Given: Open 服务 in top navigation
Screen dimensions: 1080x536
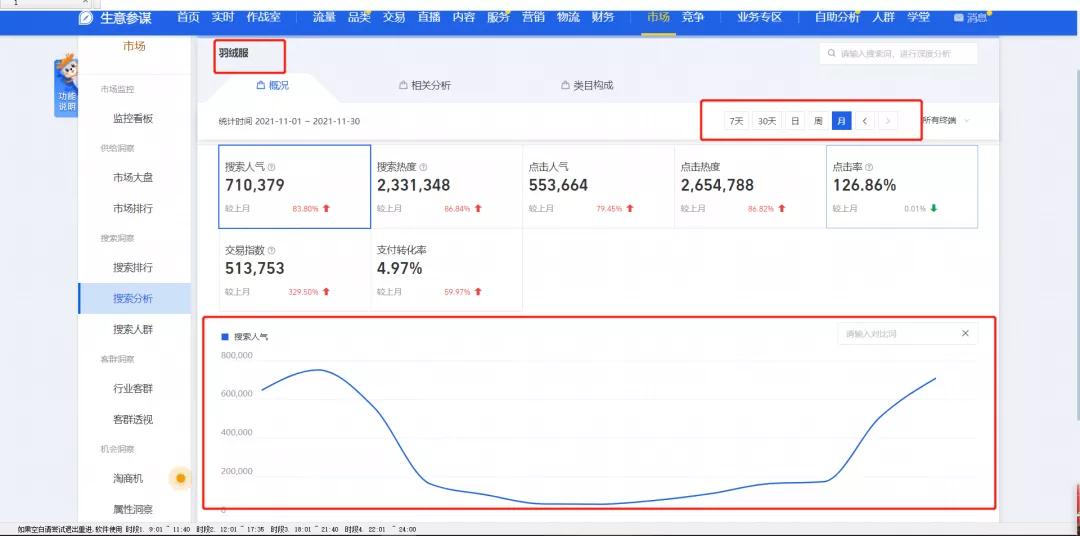Looking at the screenshot, I should tap(498, 17).
